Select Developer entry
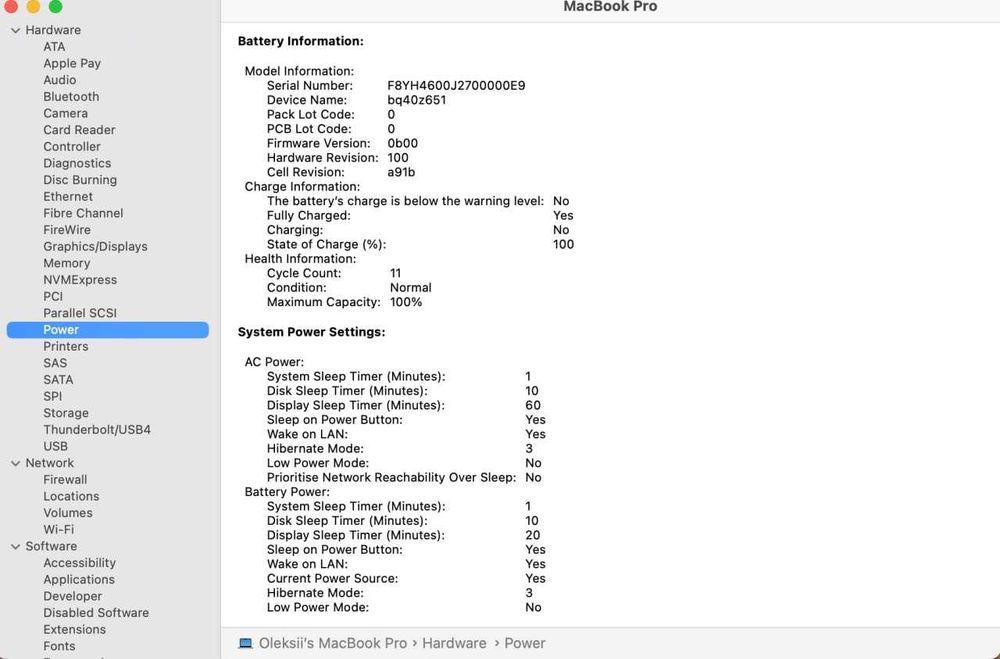 (73, 596)
